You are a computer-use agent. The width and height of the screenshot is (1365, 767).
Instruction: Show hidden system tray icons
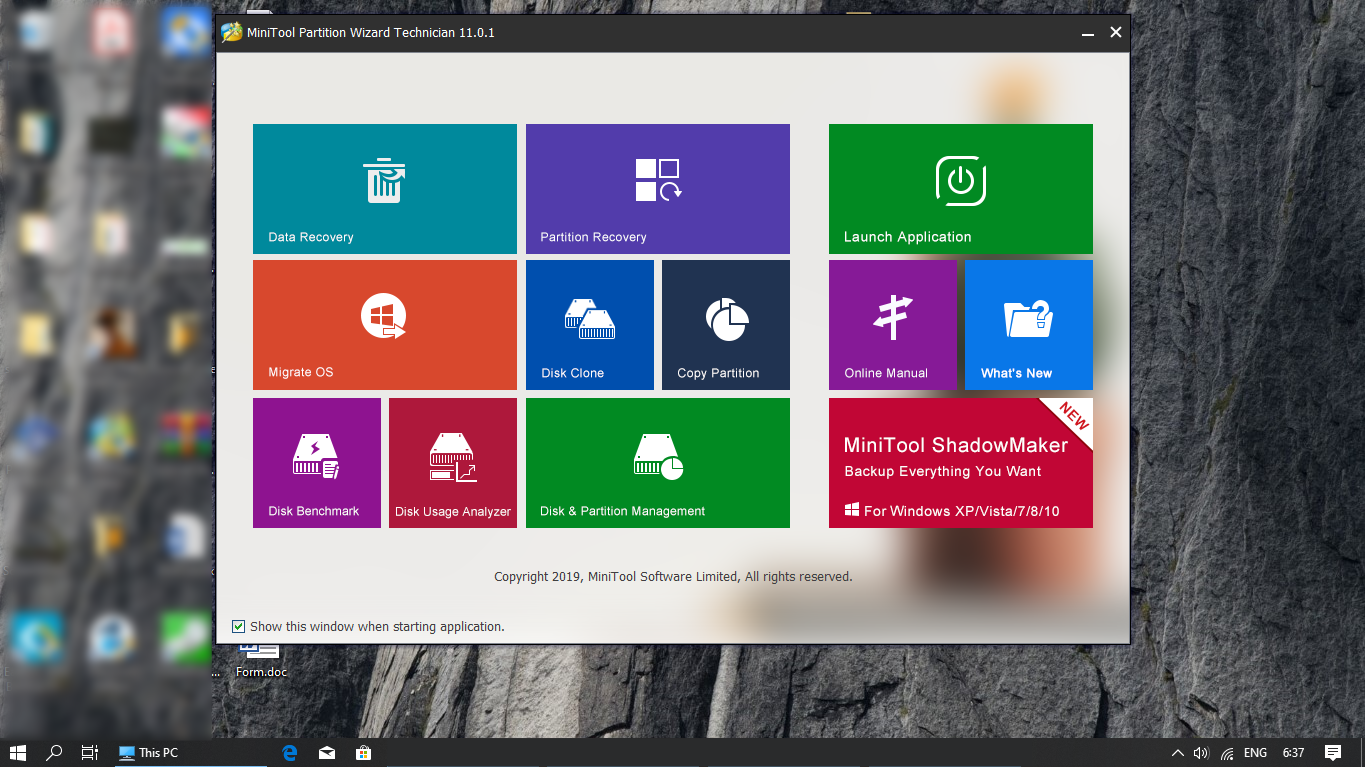pos(1177,753)
